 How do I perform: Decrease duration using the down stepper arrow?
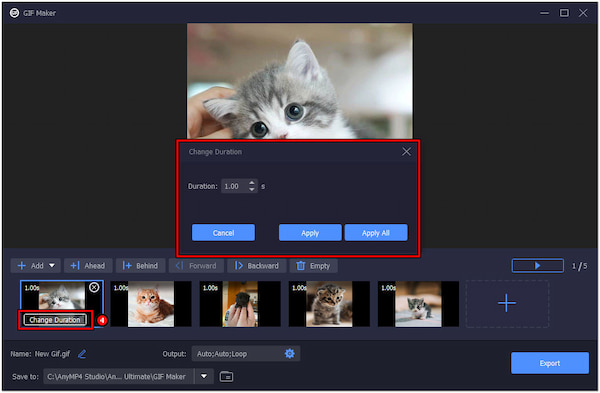251,189
